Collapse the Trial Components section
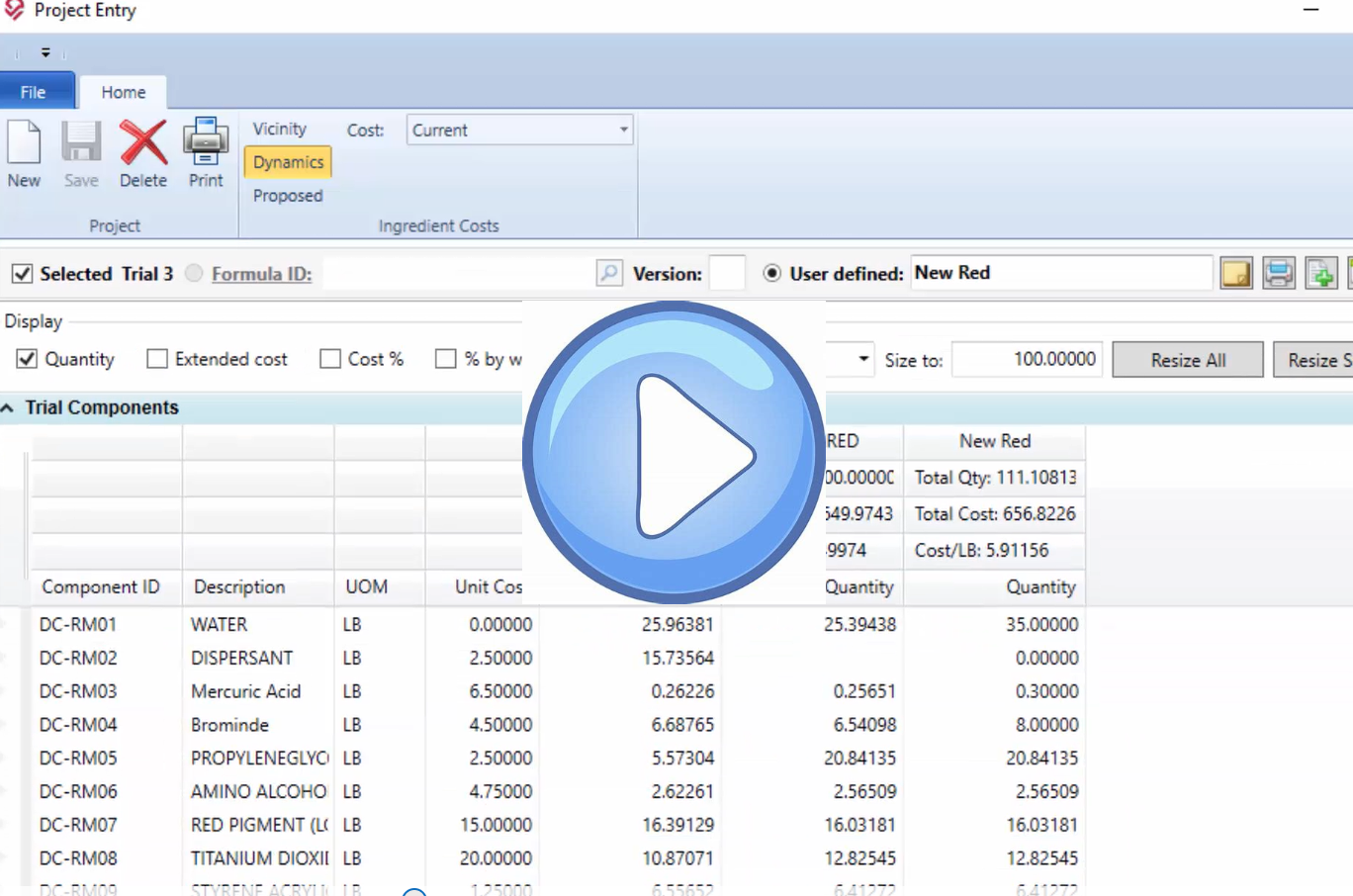Viewport: 1353px width, 896px height. pos(8,407)
